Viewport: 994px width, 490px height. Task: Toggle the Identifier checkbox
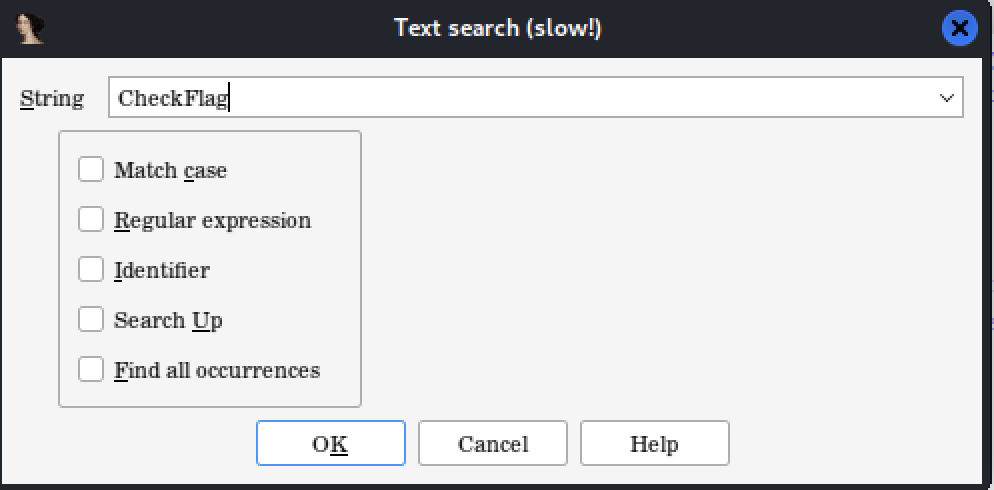tap(91, 270)
